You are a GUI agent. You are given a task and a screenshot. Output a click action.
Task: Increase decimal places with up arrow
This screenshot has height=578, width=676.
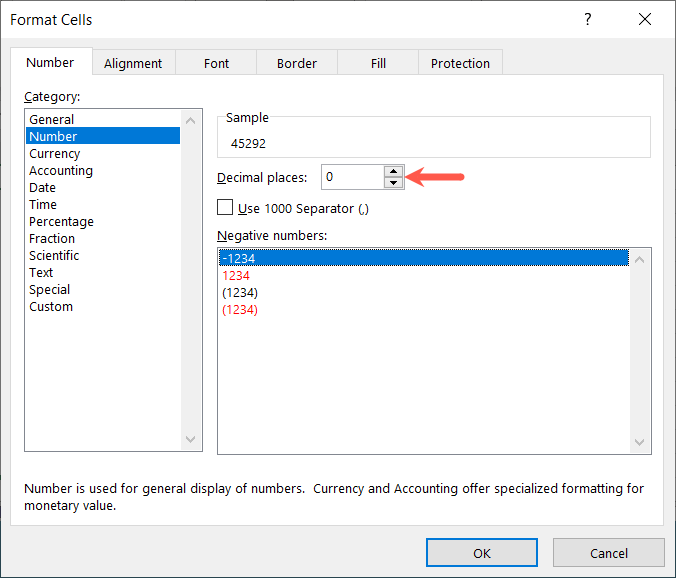pyautogui.click(x=393, y=171)
